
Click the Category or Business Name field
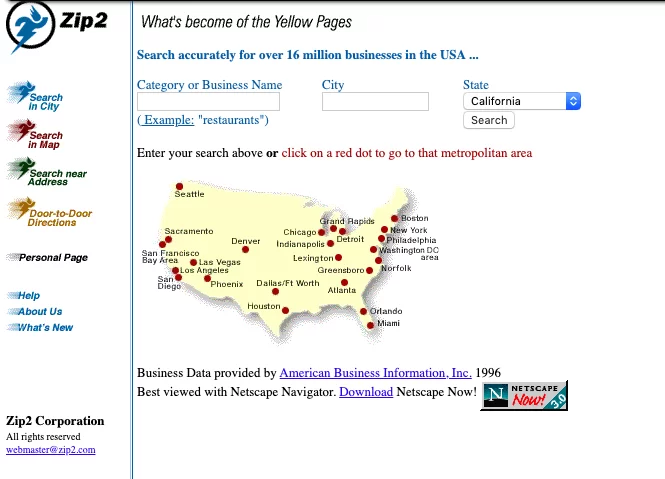click(208, 102)
